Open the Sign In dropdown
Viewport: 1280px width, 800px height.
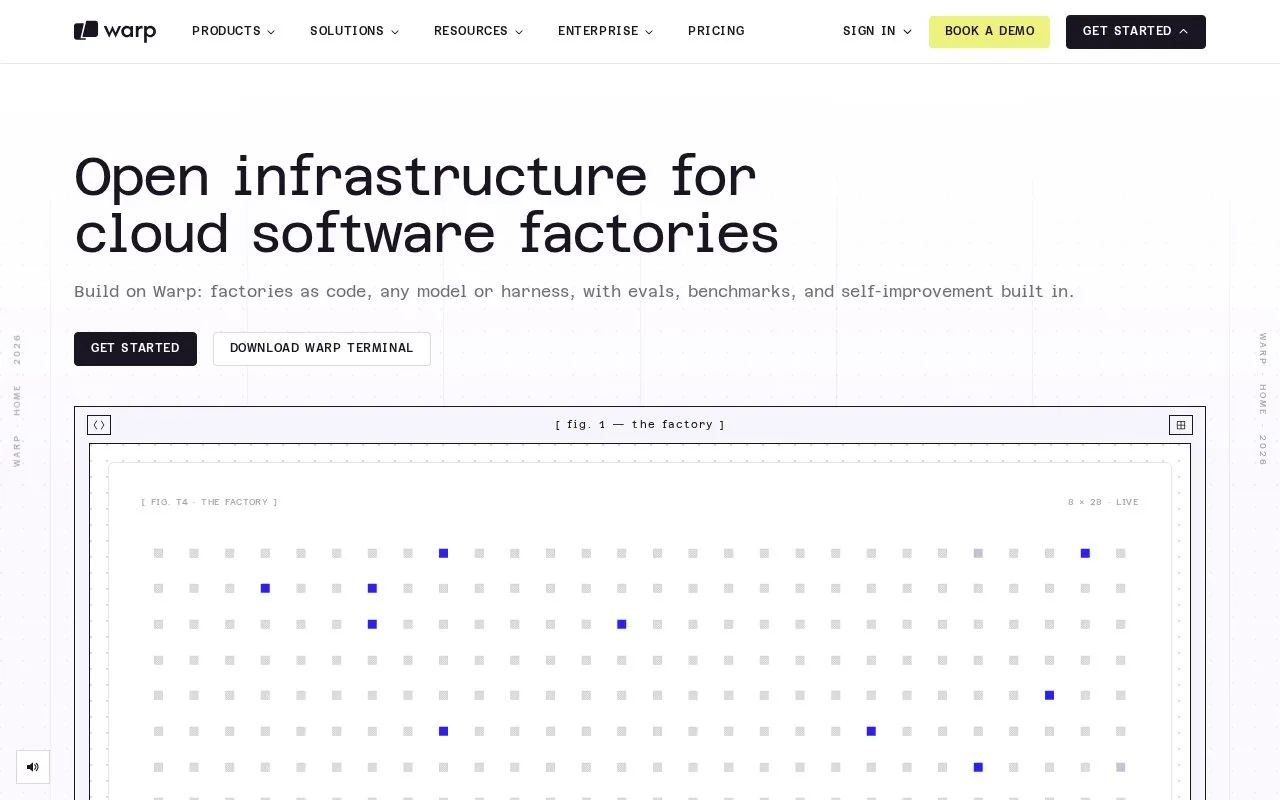pyautogui.click(x=877, y=31)
